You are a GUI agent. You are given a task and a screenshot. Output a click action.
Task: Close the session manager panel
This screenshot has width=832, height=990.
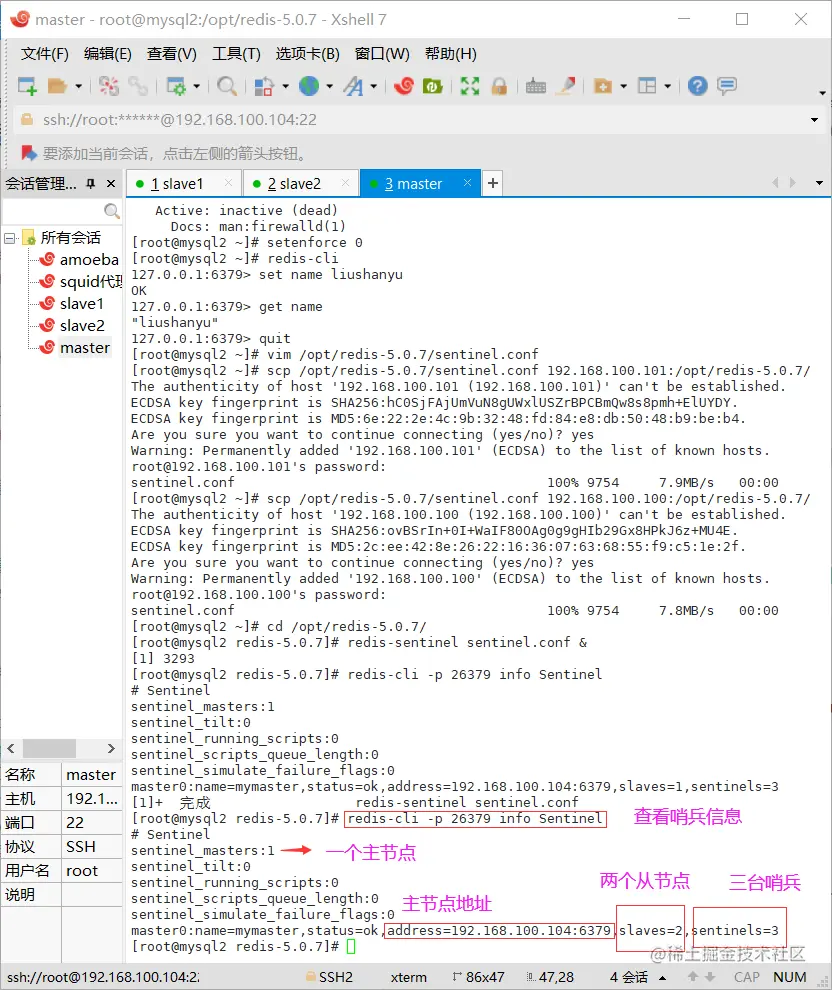(111, 184)
